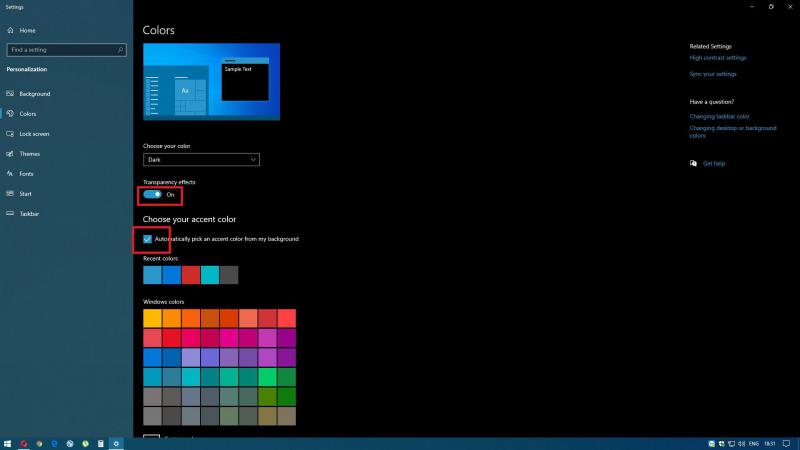Open the Start settings page
This screenshot has height=450, width=800.
[25, 194]
